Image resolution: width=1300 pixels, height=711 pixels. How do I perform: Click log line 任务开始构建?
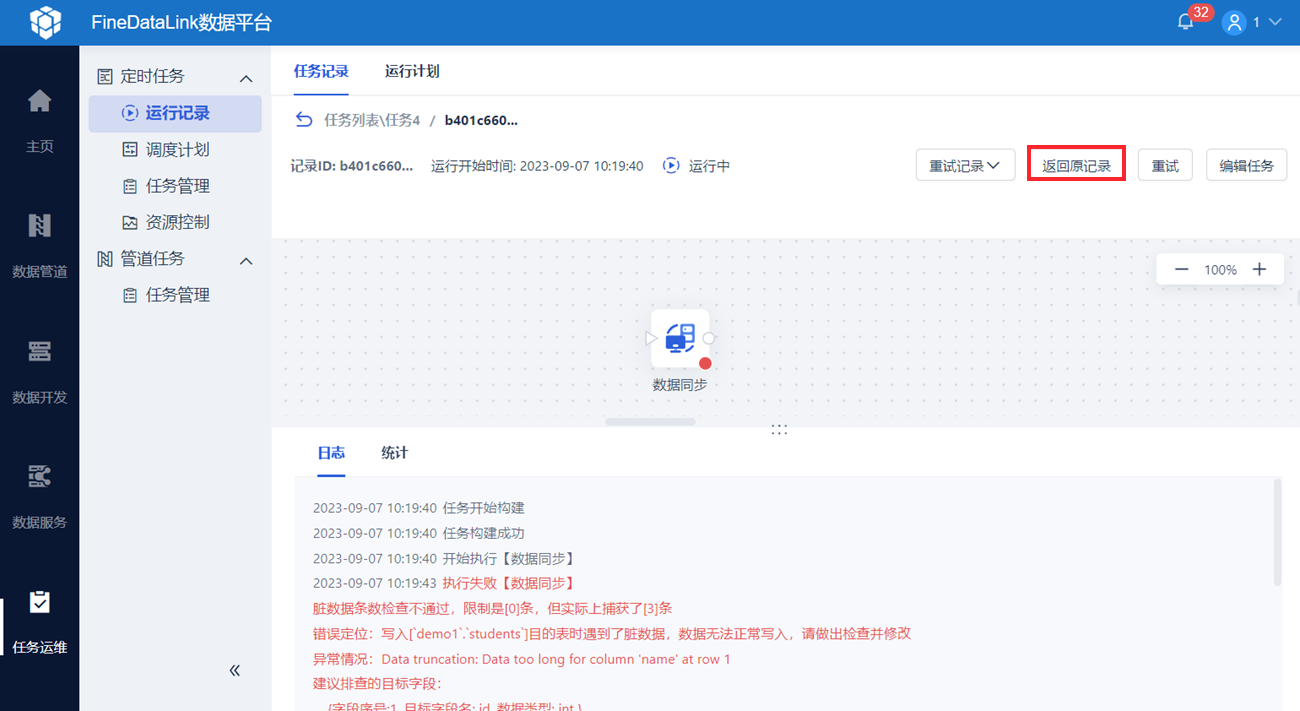click(418, 508)
